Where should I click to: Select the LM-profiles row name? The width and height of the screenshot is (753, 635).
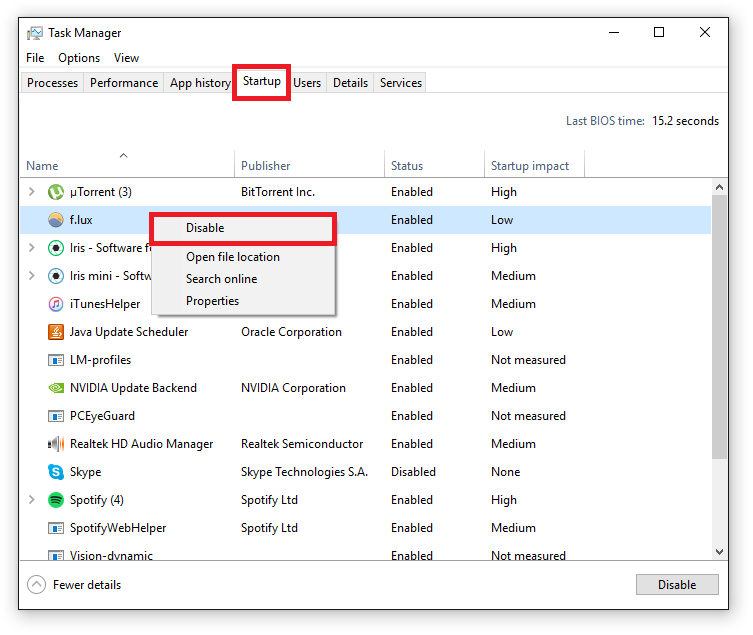click(100, 360)
